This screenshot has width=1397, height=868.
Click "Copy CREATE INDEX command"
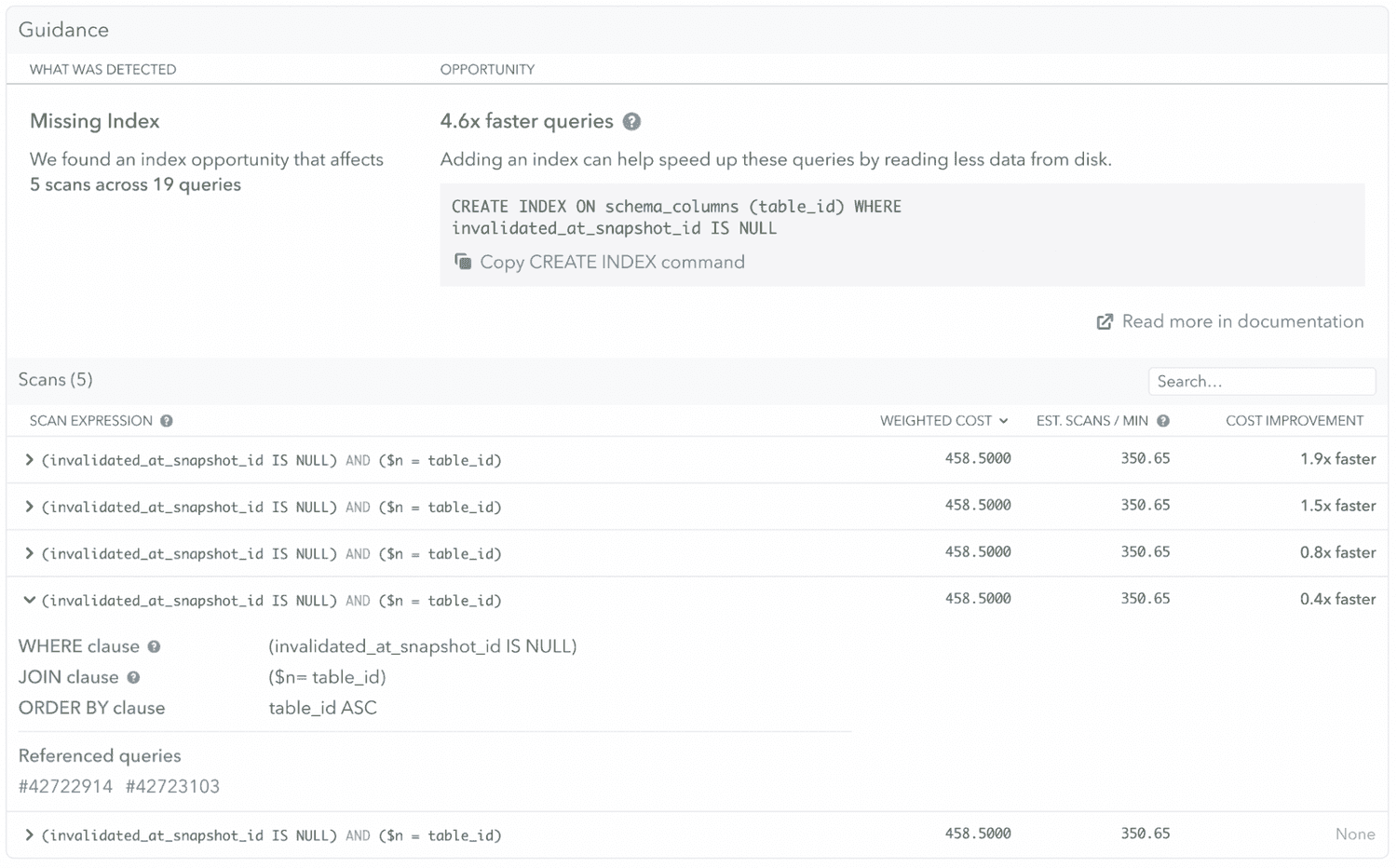click(x=612, y=262)
